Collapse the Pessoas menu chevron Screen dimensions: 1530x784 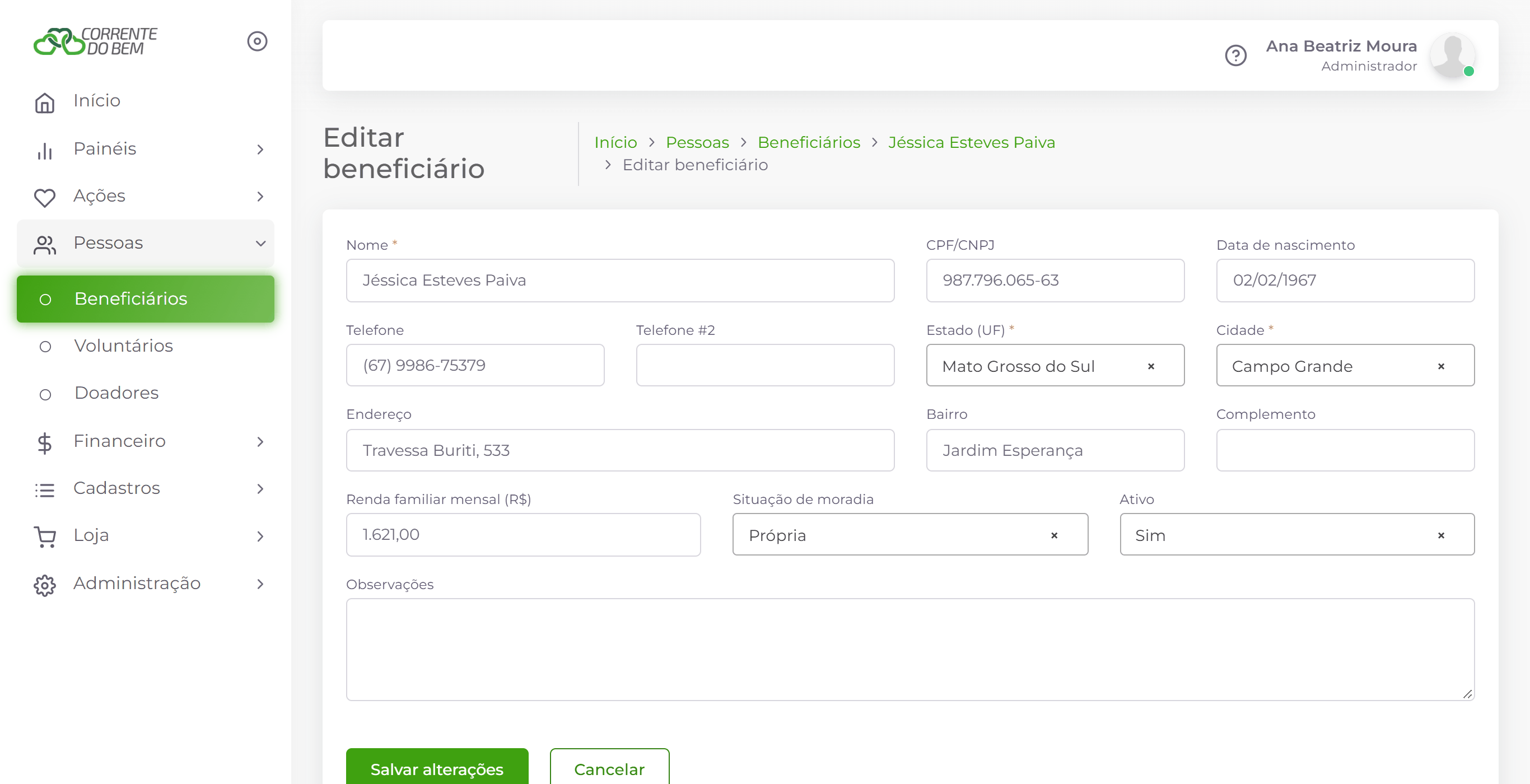[260, 244]
